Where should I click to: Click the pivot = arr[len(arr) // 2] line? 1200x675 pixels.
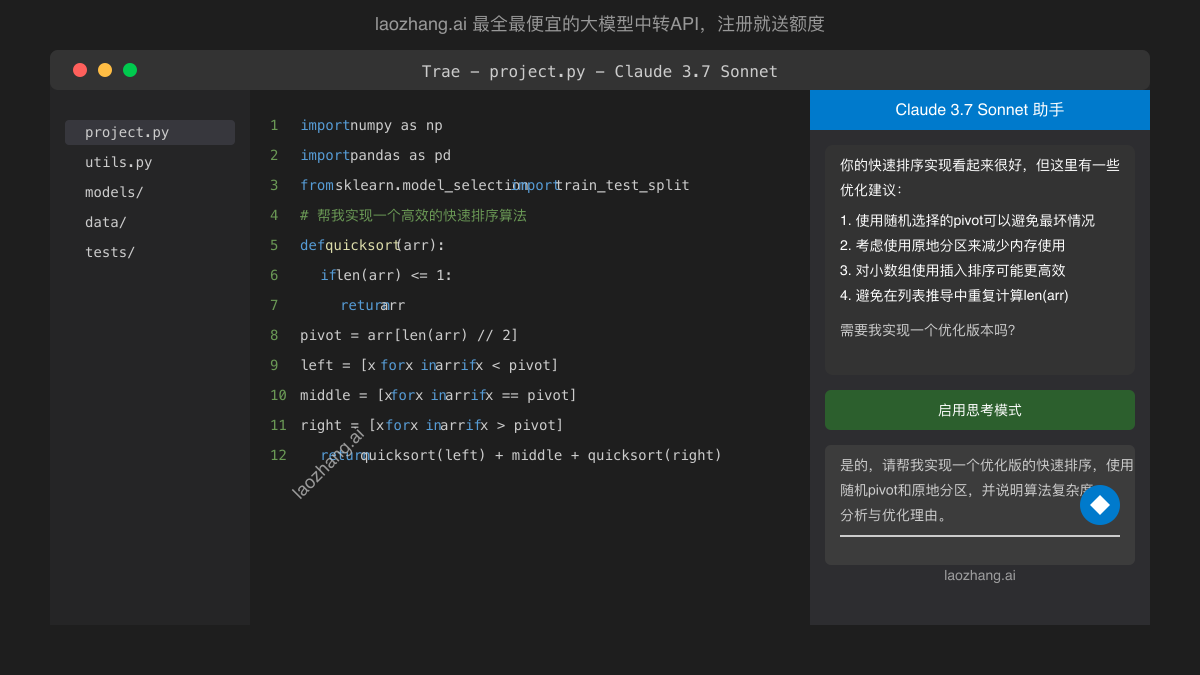point(409,335)
